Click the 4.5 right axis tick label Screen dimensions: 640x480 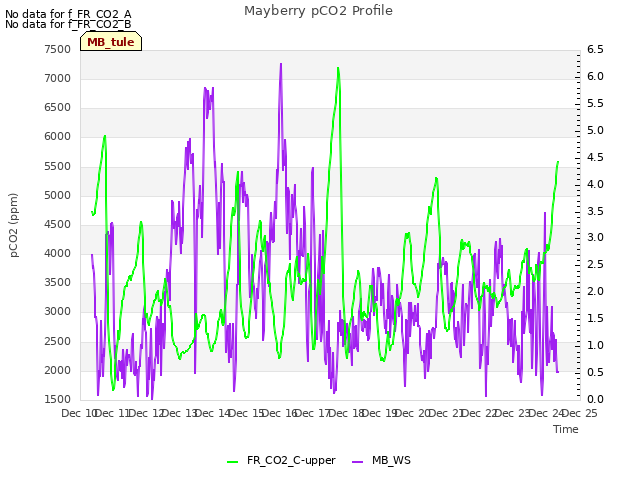(595, 157)
